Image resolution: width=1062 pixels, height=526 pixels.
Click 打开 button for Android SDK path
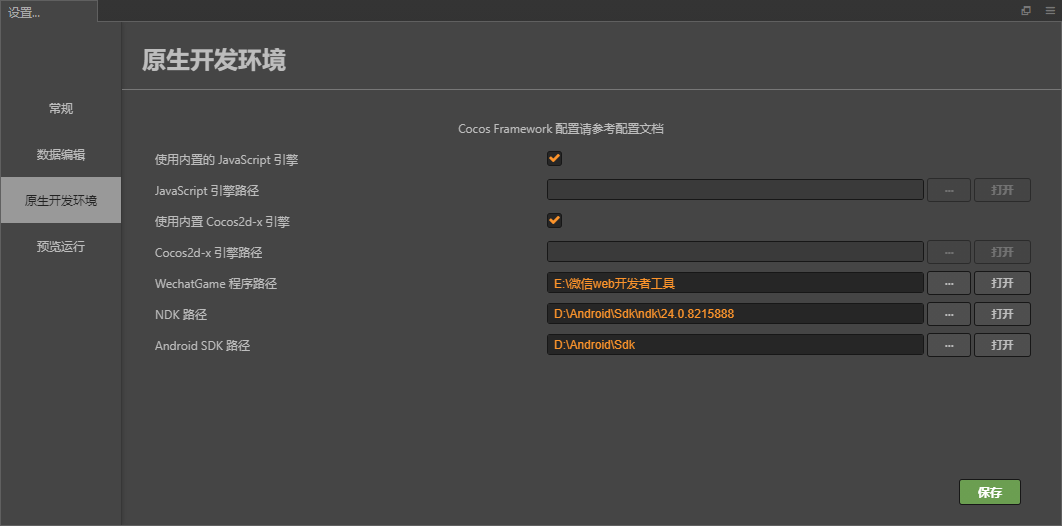tap(1002, 345)
